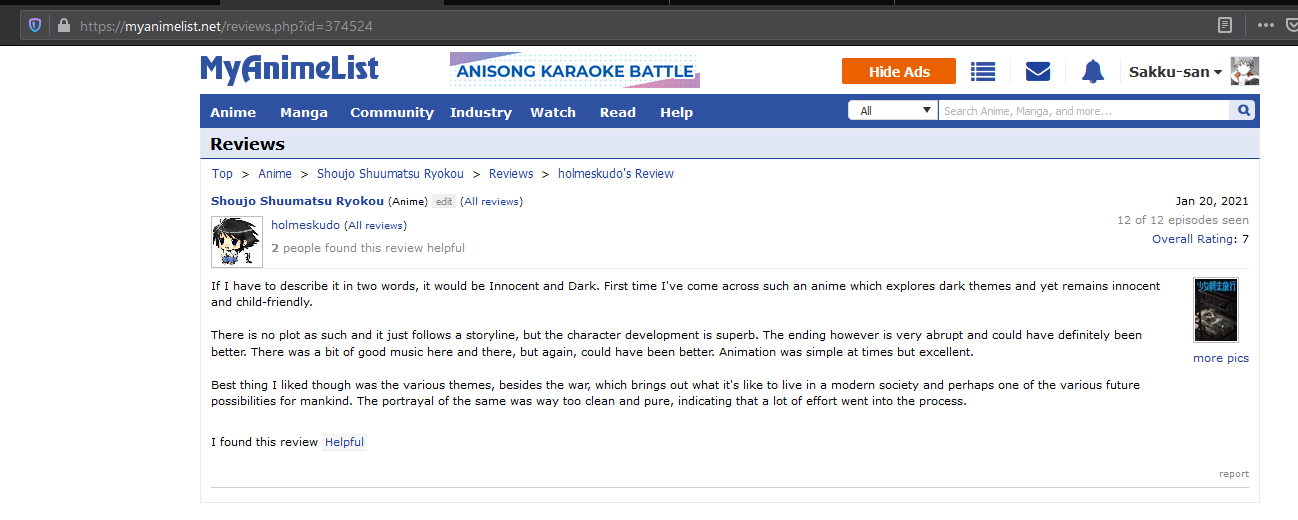Click the Shoujo Shuumatsu Ryokou cover thumbnail
The height and width of the screenshot is (520, 1298).
click(1216, 310)
